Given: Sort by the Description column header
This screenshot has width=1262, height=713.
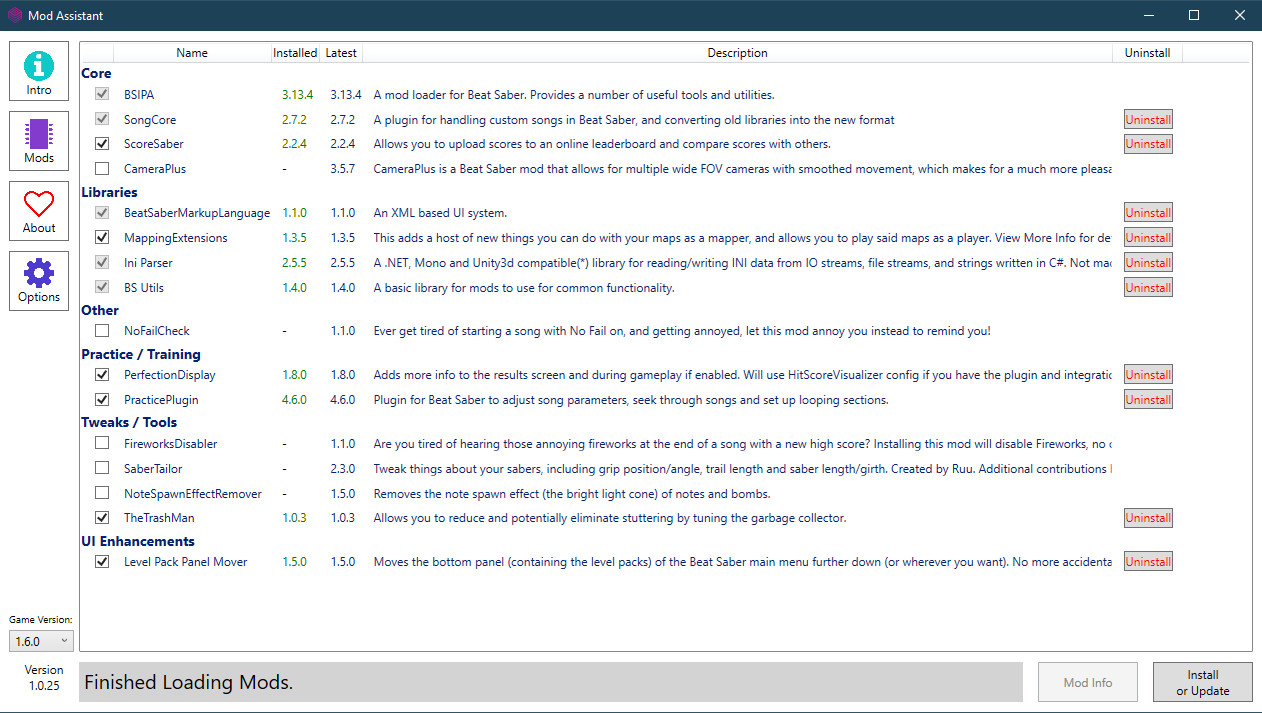Looking at the screenshot, I should (x=738, y=53).
